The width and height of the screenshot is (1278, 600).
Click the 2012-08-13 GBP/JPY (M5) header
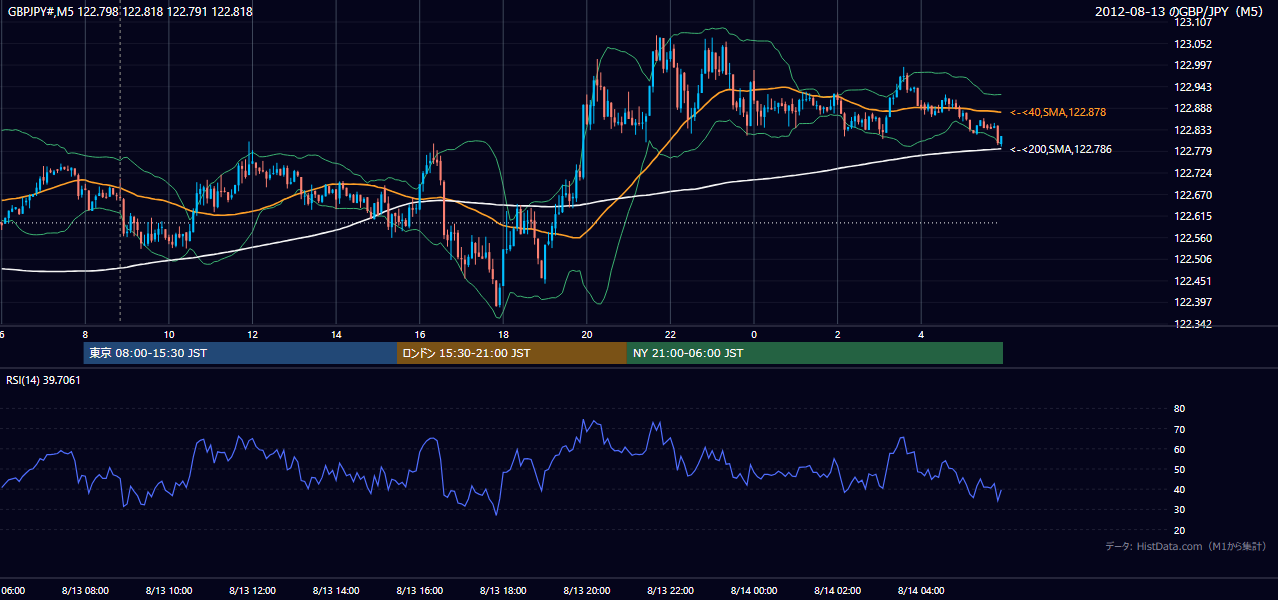point(1180,12)
